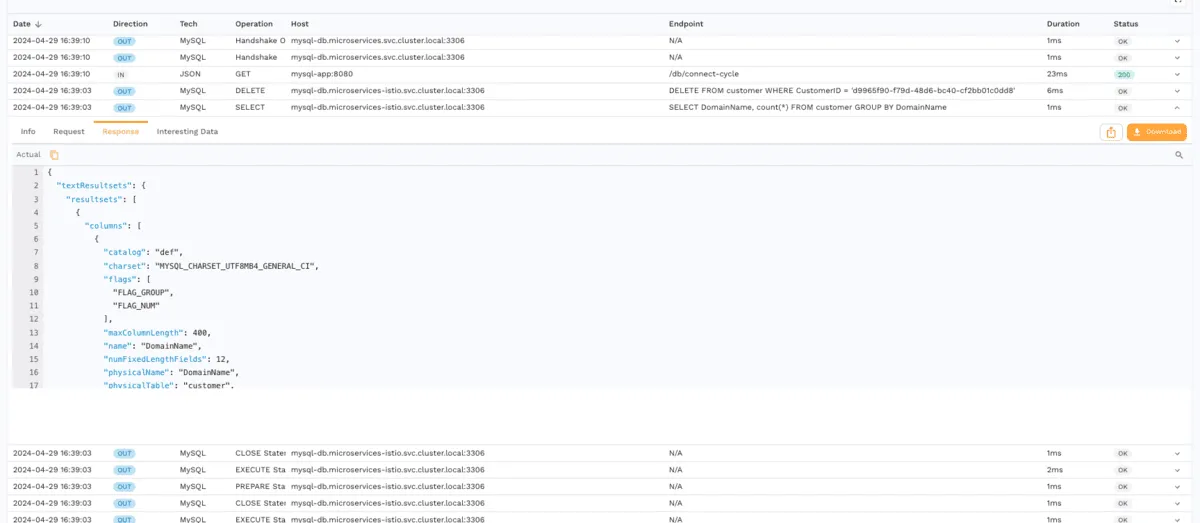Click the MYSQL_CHARSET_UTF8MB4_GENERAL_CI value
Viewport: 1200px width, 523px height.
(x=235, y=266)
